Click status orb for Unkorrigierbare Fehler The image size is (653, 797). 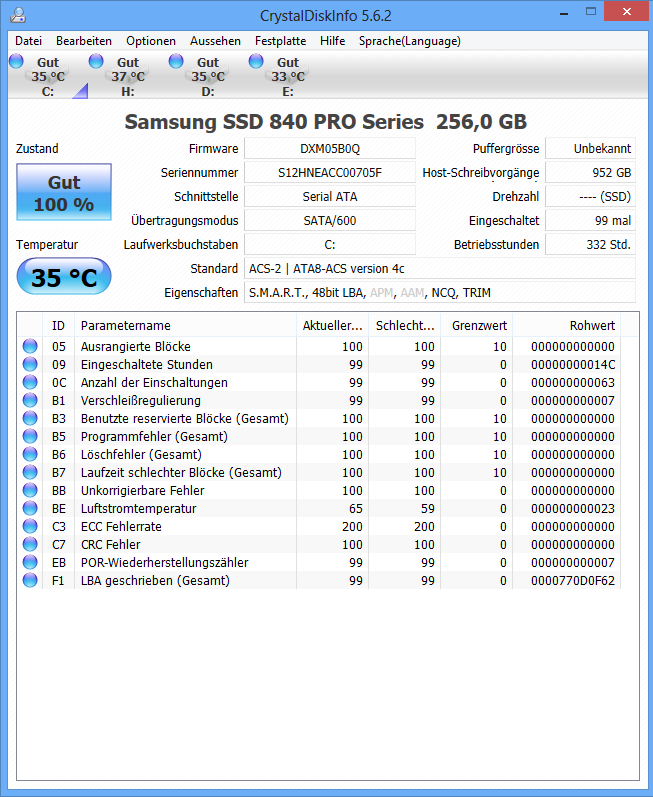pos(30,491)
